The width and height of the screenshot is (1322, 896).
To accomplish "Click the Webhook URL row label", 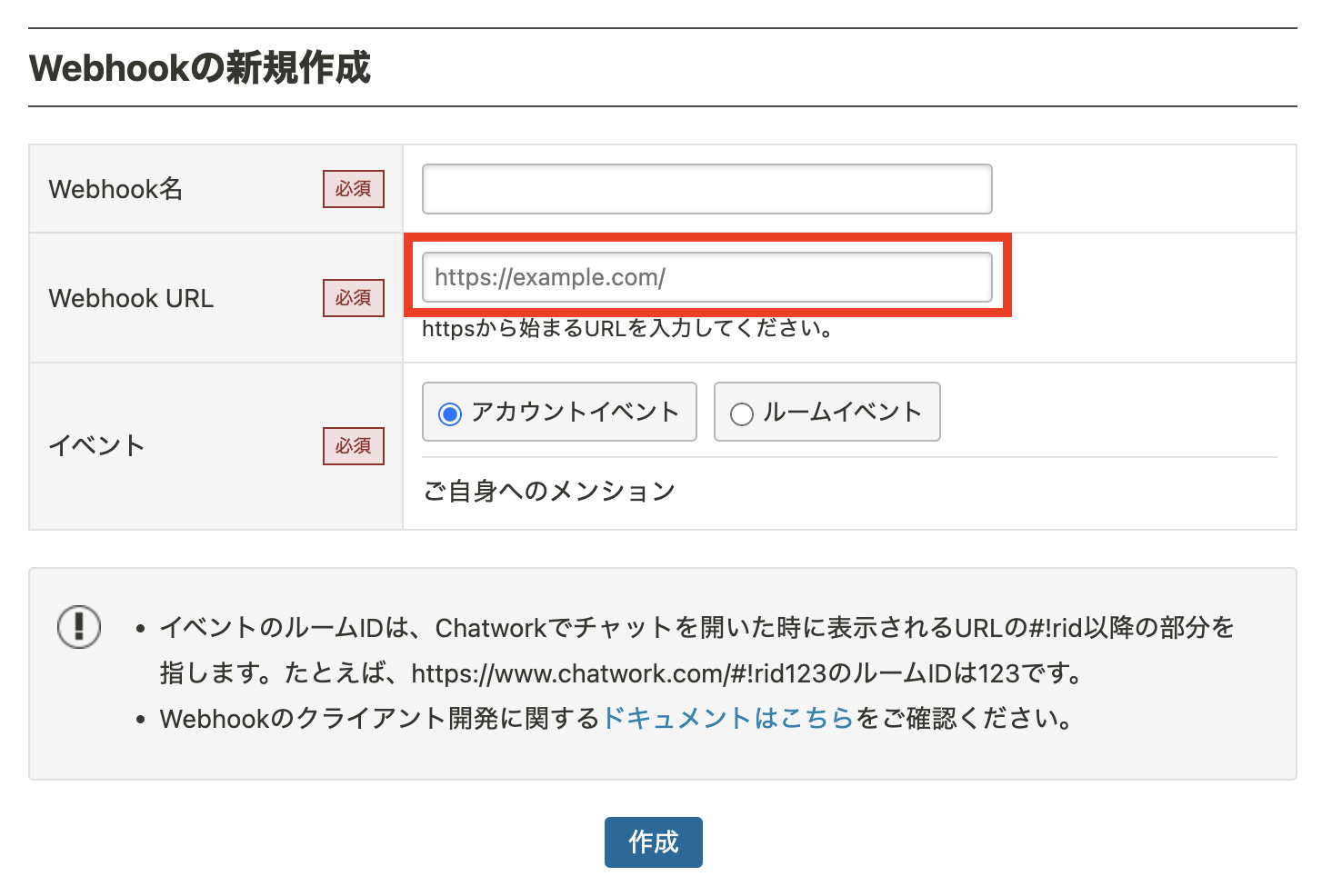I will click(x=130, y=298).
